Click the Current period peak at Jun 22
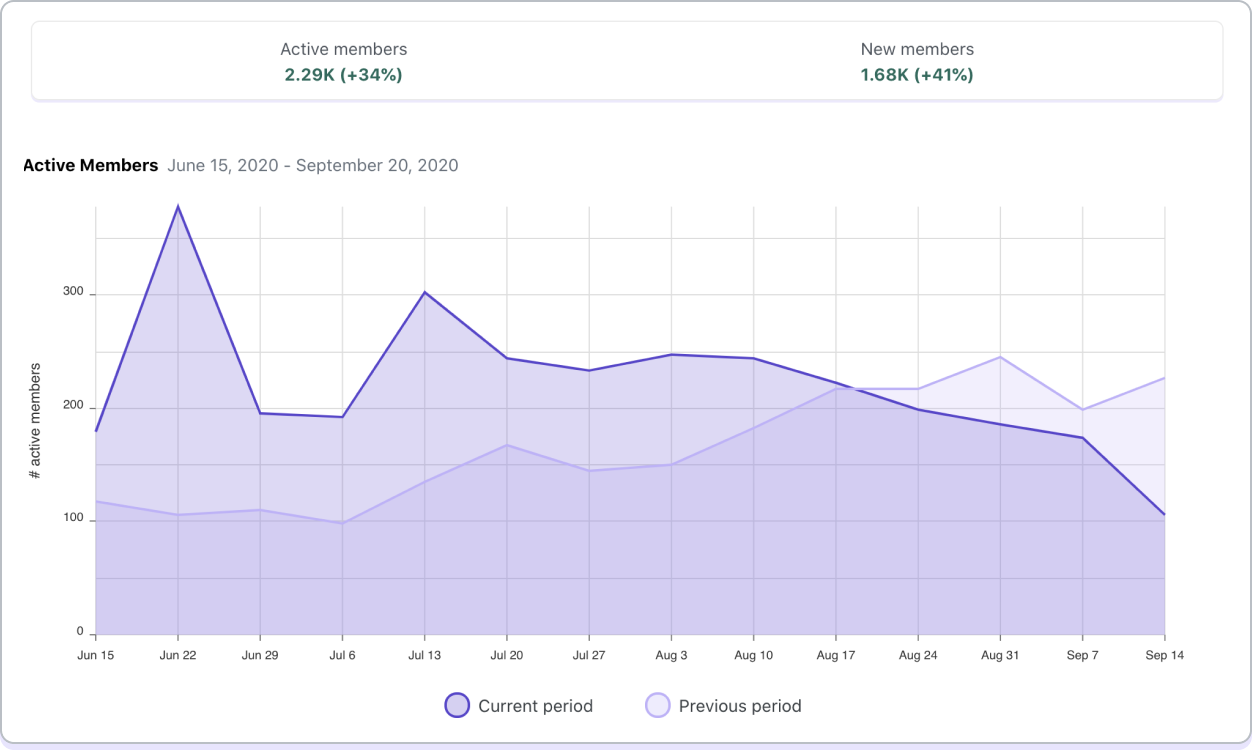Screen dimensions: 1252x750 [x=178, y=207]
